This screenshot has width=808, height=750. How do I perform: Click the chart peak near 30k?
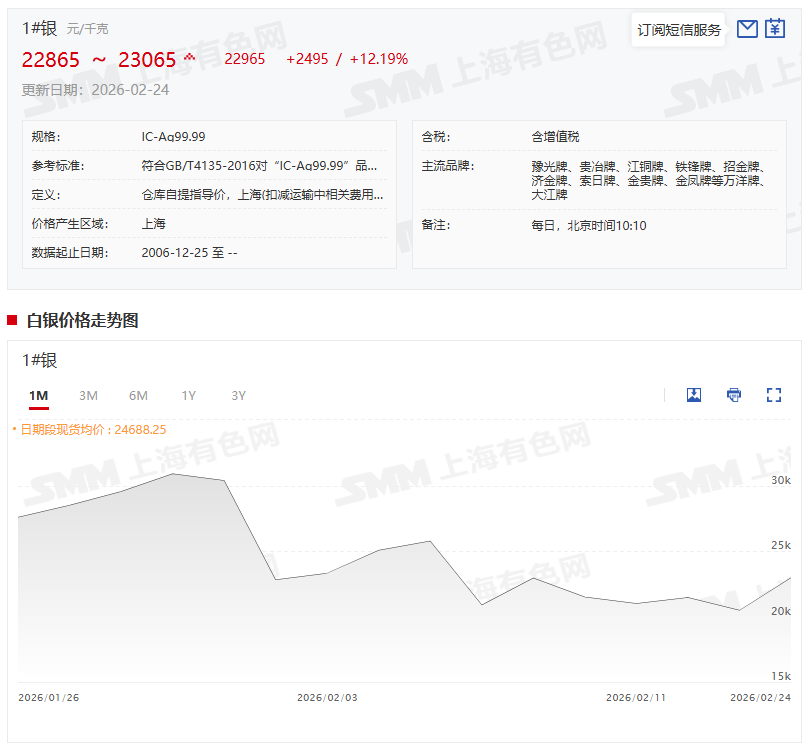click(x=174, y=473)
